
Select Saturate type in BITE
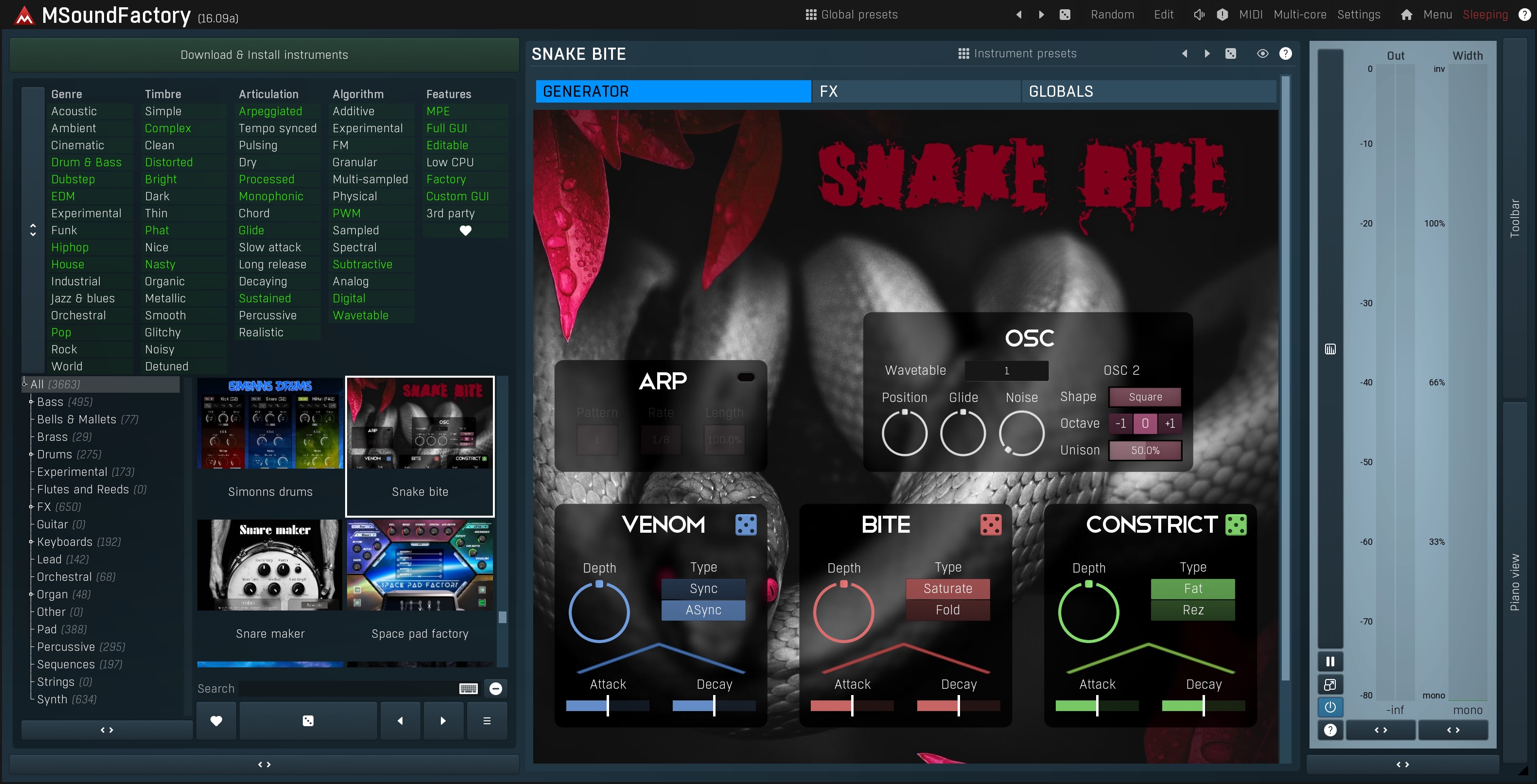coord(947,588)
